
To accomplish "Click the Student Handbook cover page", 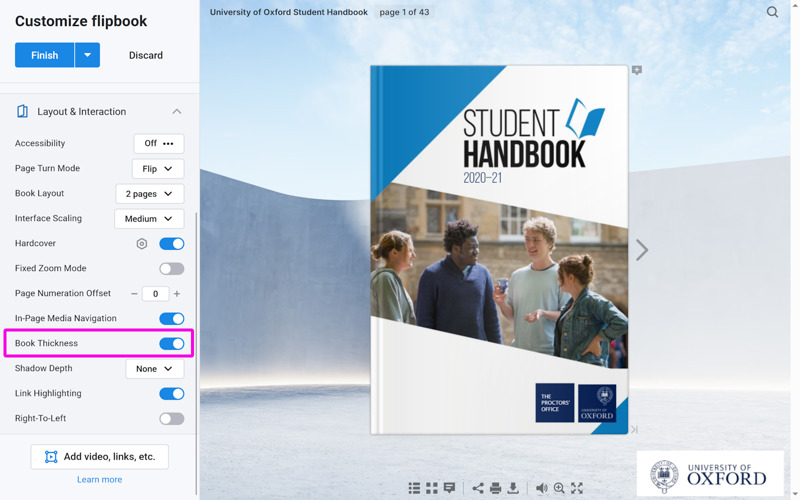I will 499,250.
